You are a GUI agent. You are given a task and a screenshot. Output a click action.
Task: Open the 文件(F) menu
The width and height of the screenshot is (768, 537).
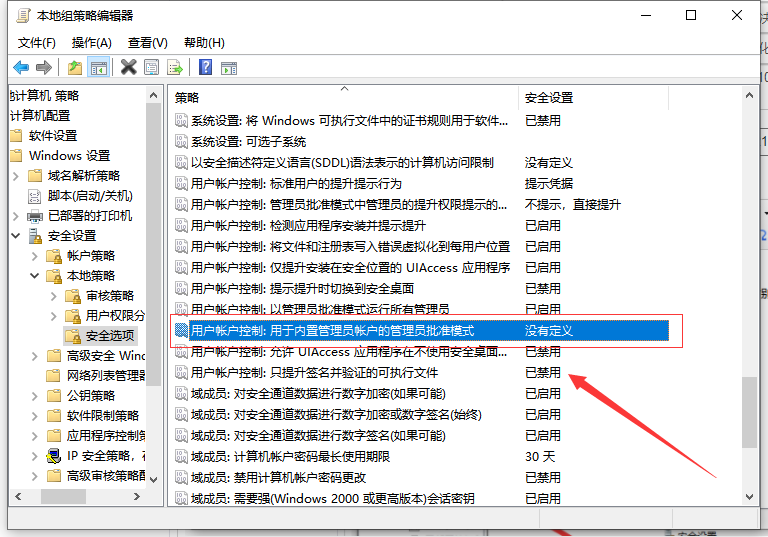point(37,42)
